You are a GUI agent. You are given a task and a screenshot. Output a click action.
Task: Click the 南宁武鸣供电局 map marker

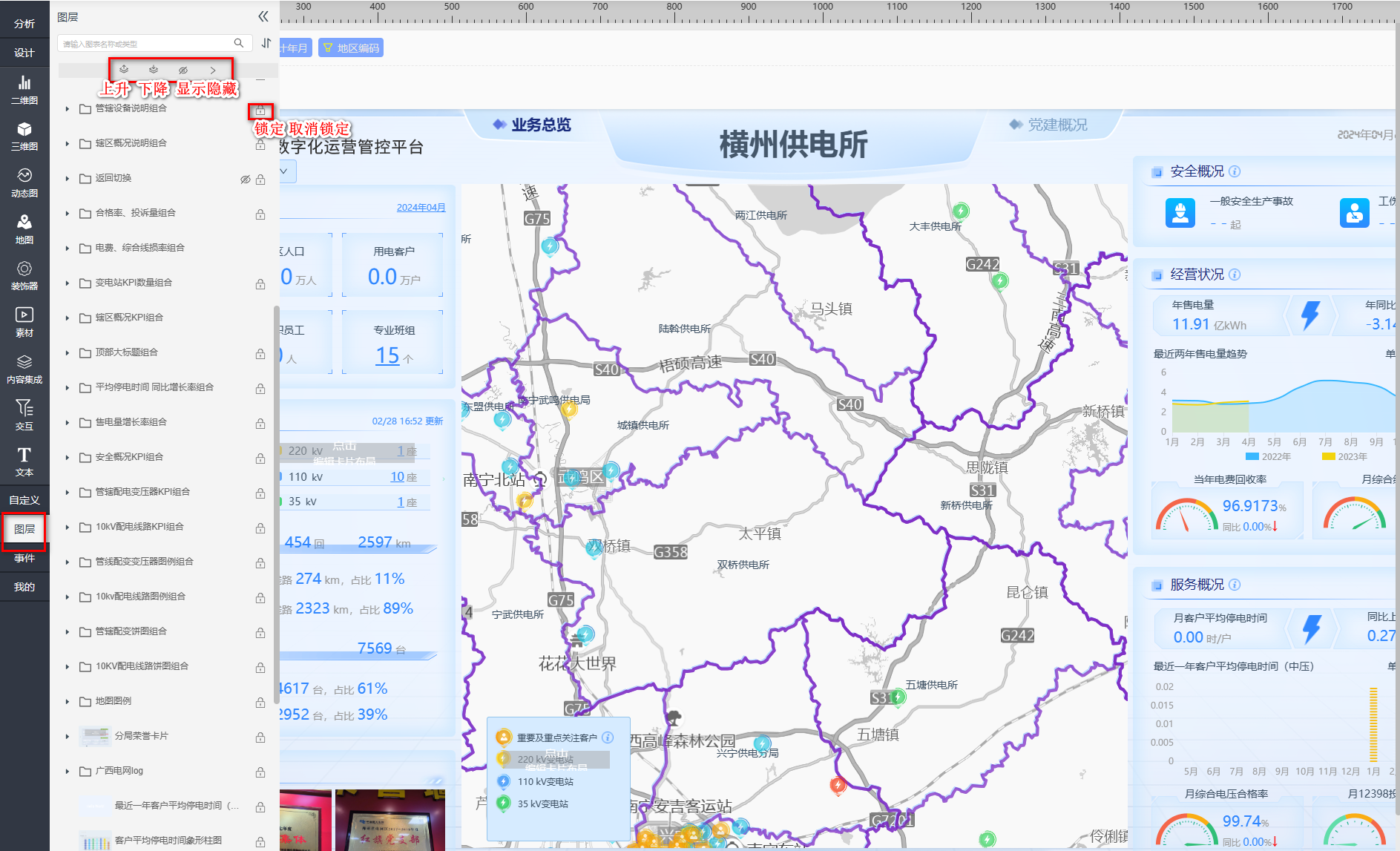click(569, 409)
